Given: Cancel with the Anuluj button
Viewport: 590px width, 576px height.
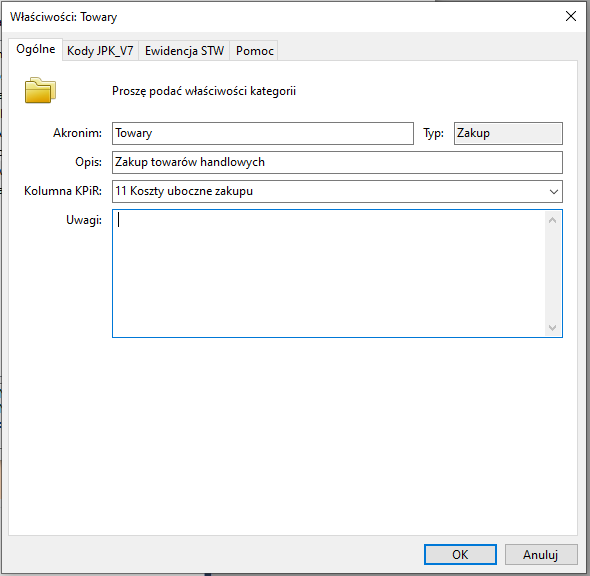Looking at the screenshot, I should [541, 554].
